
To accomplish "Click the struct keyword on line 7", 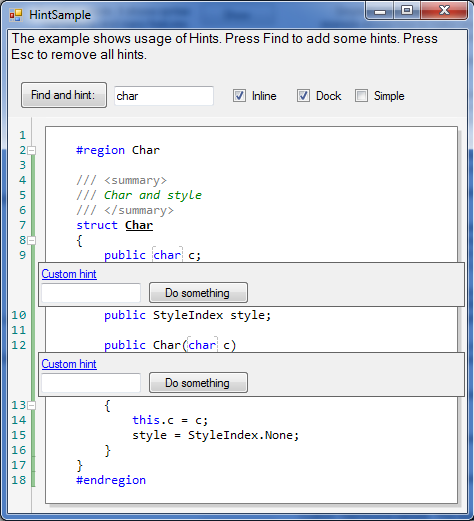I will (x=97, y=225).
